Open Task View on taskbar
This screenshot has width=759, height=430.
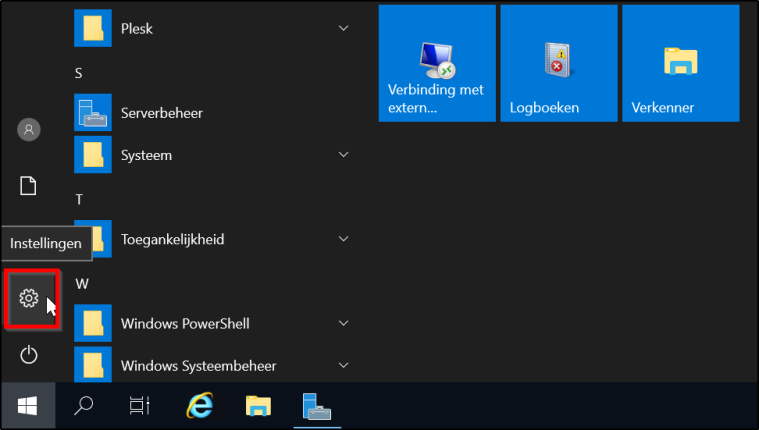[x=140, y=405]
